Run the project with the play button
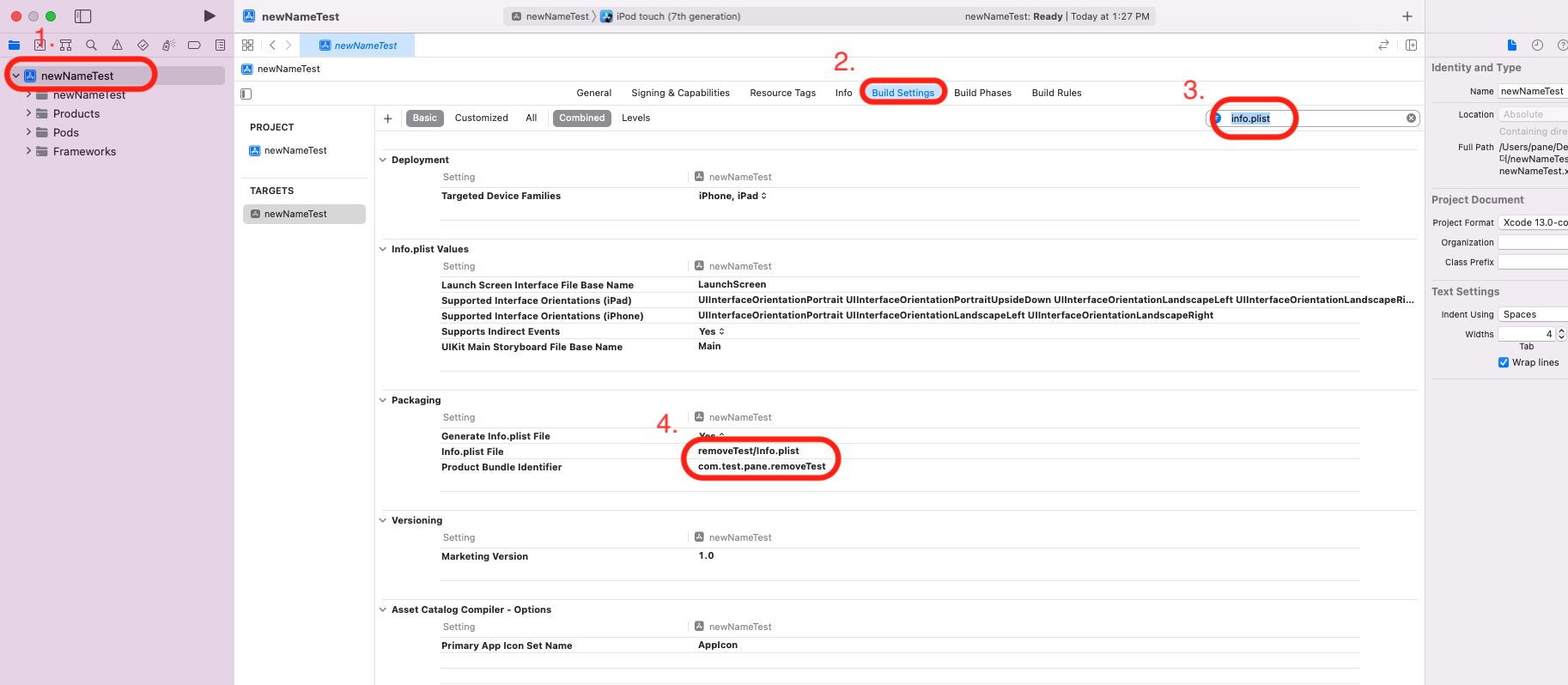1568x685 pixels. [210, 16]
